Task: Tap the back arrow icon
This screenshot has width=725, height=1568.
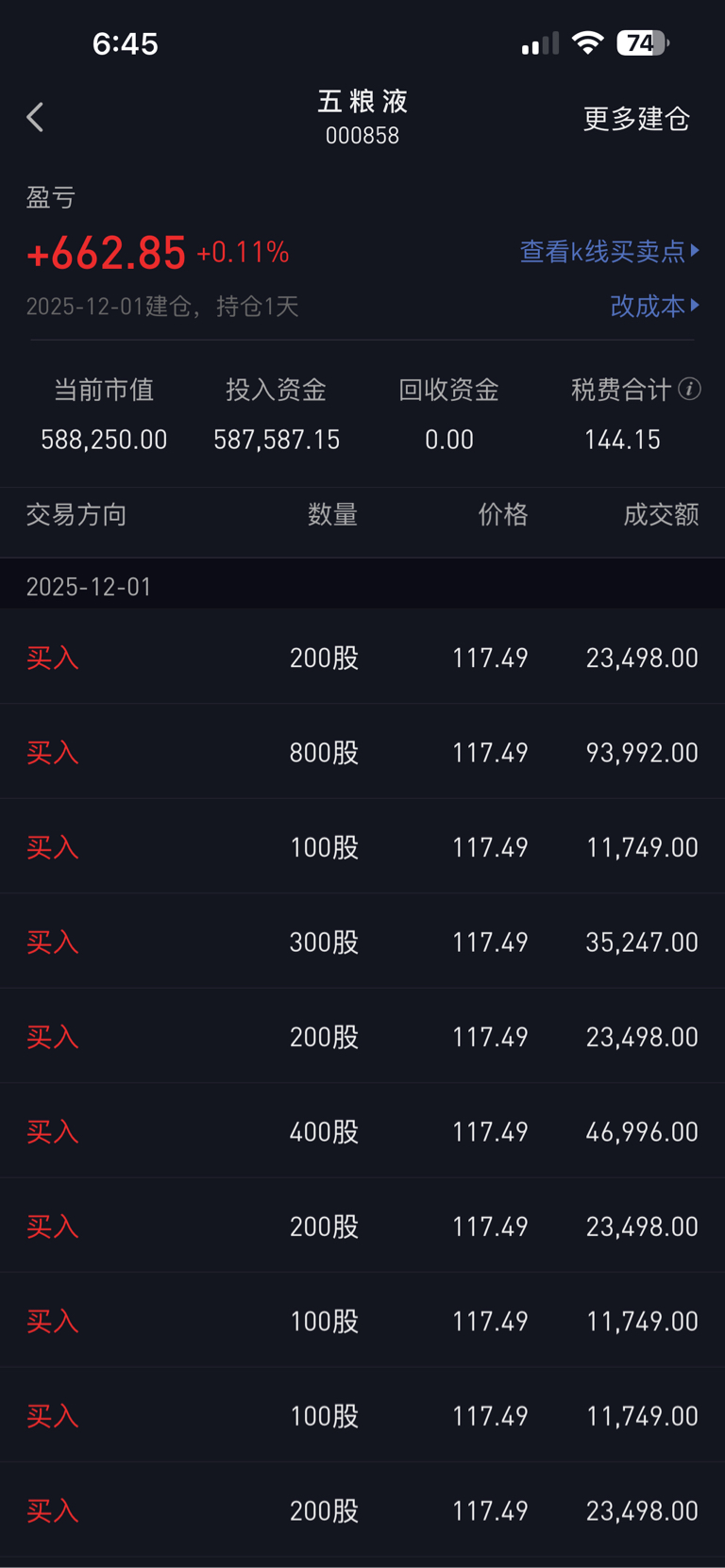Action: point(36,118)
